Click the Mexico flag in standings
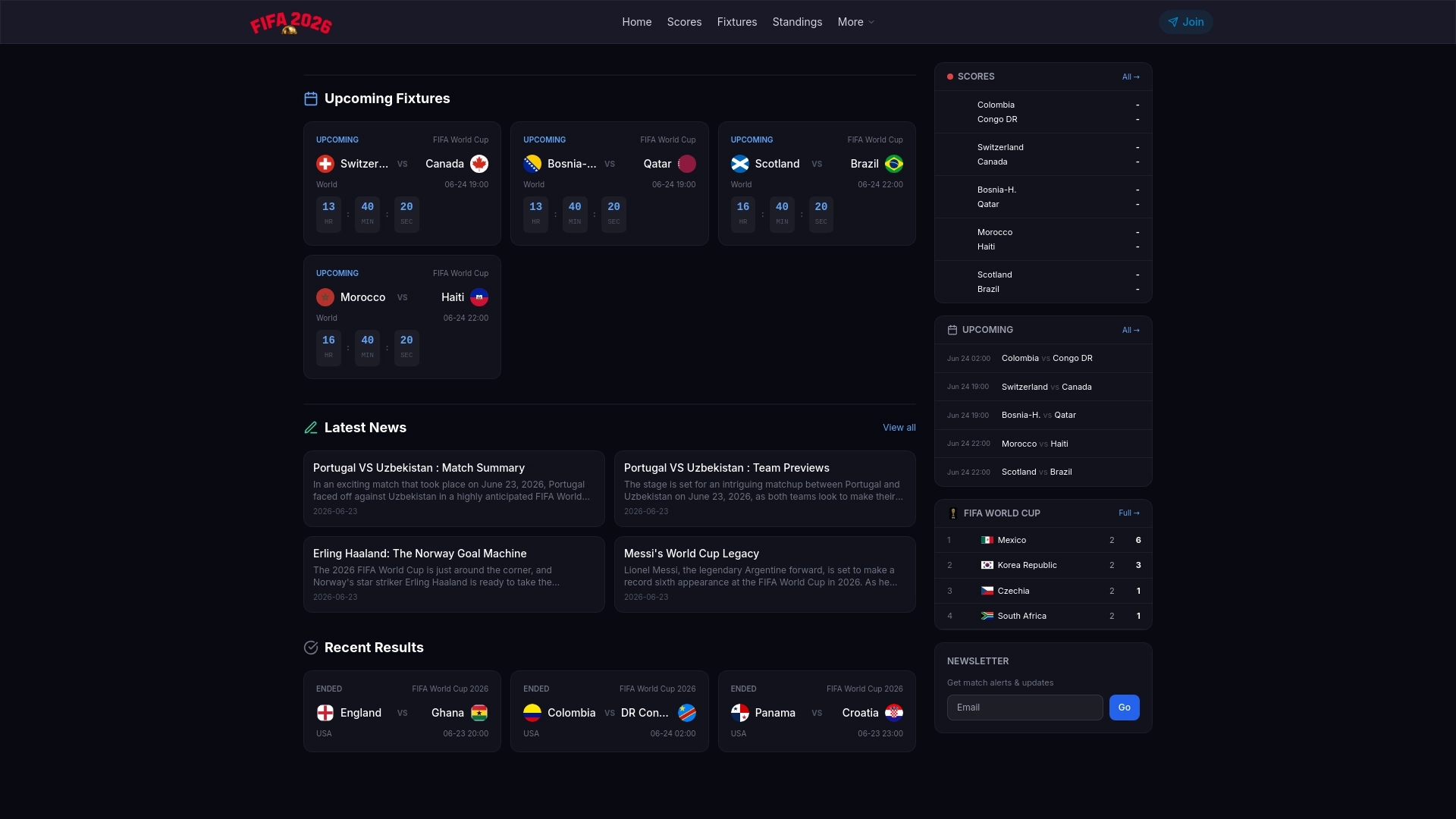 987,541
